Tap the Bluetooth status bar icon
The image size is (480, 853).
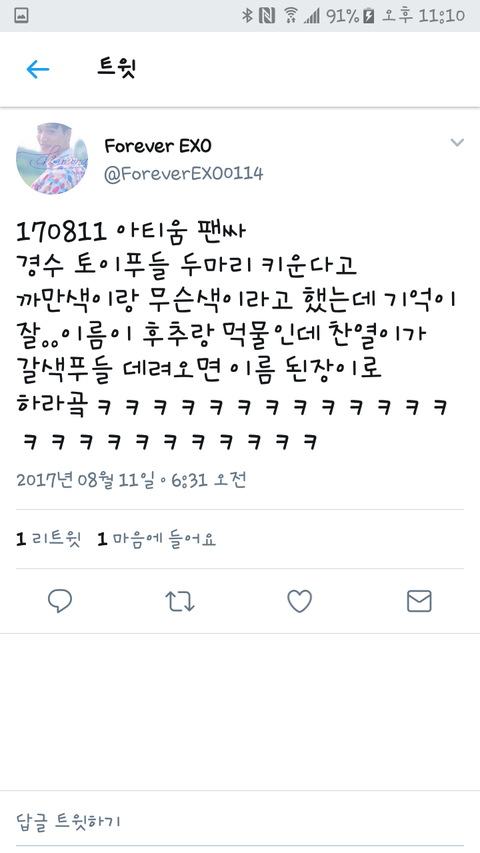pyautogui.click(x=248, y=16)
